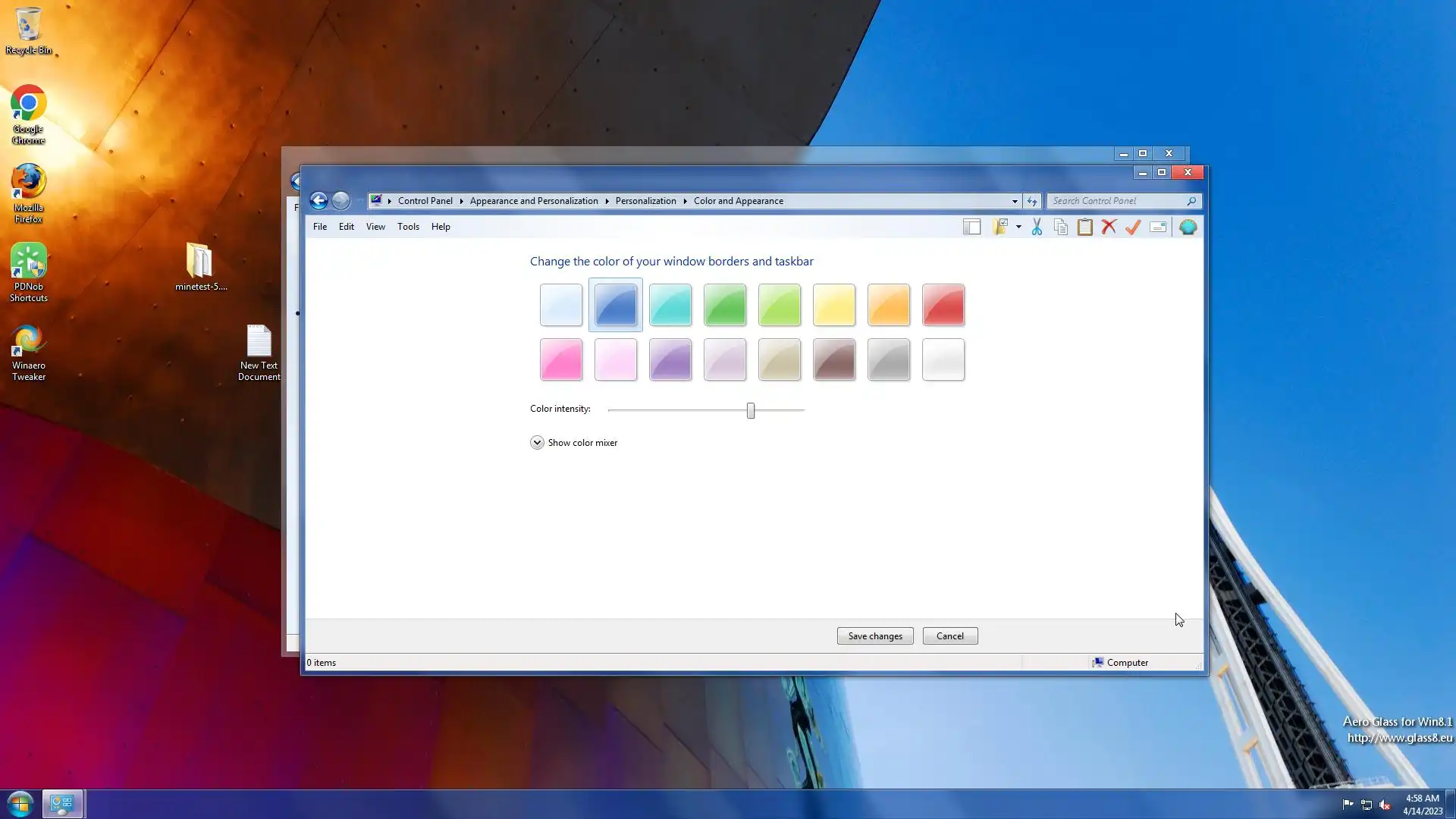Viewport: 1456px width, 819px height.
Task: Click the Personalization breadcrumb in address bar
Action: coord(645,201)
